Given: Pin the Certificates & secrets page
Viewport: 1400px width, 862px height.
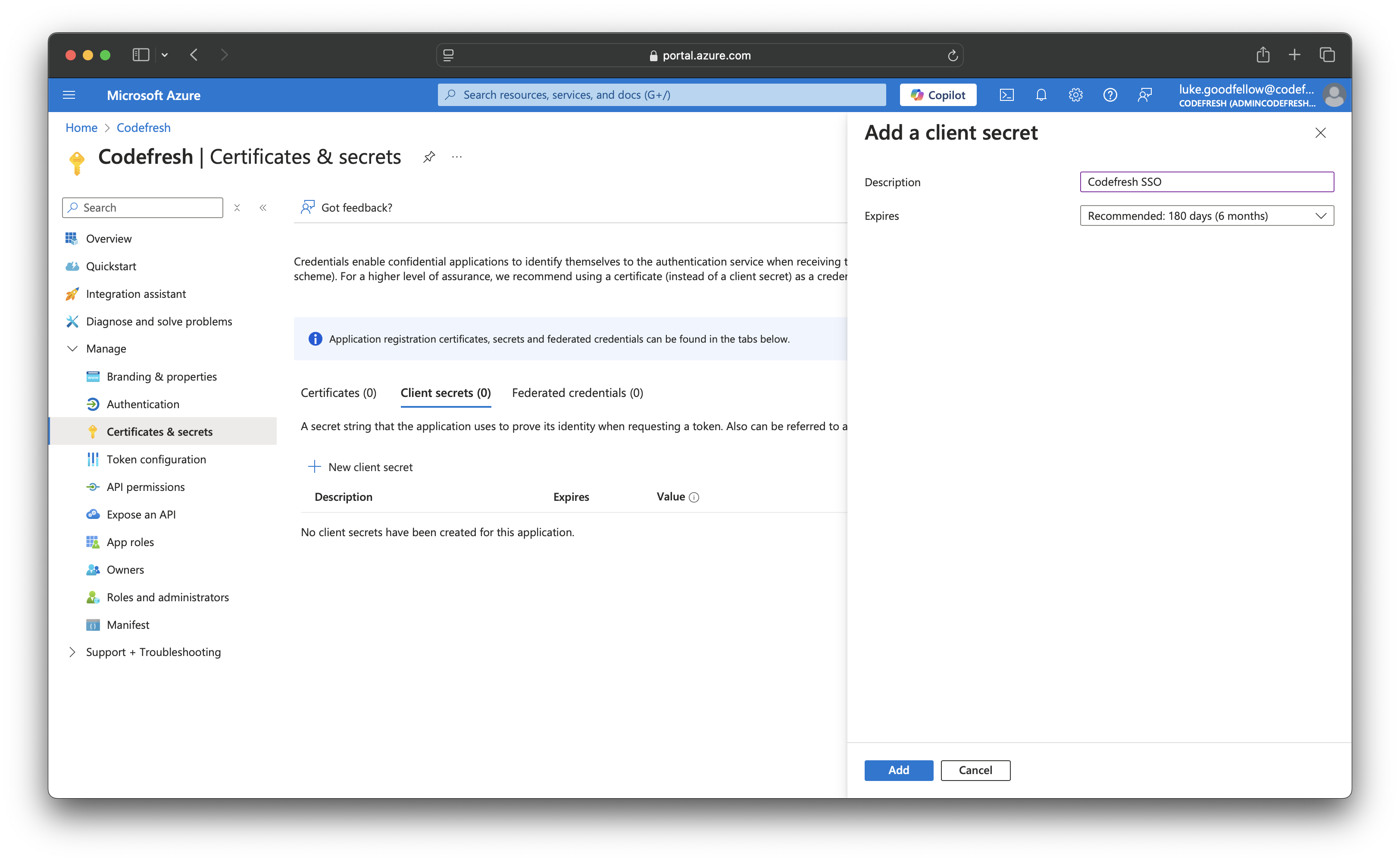Looking at the screenshot, I should 429,157.
